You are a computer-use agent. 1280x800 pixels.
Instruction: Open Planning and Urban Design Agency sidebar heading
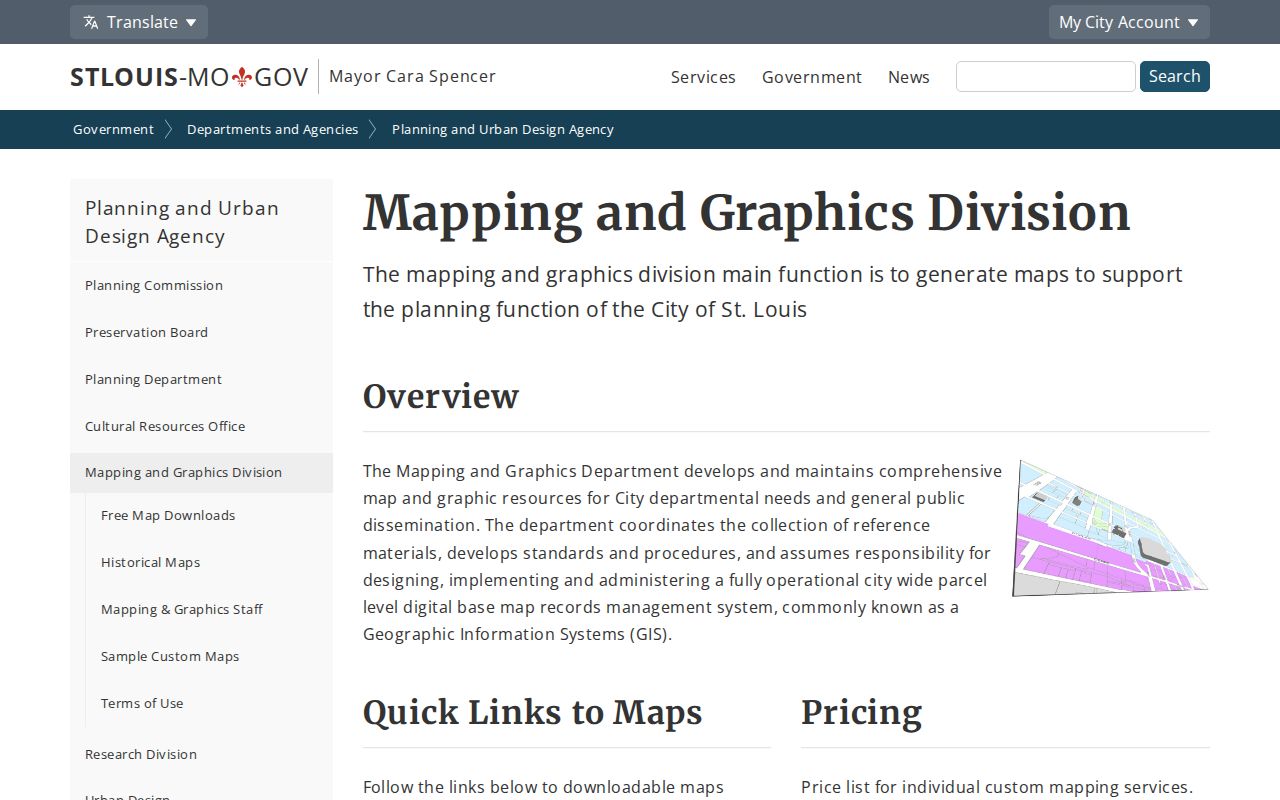(201, 222)
